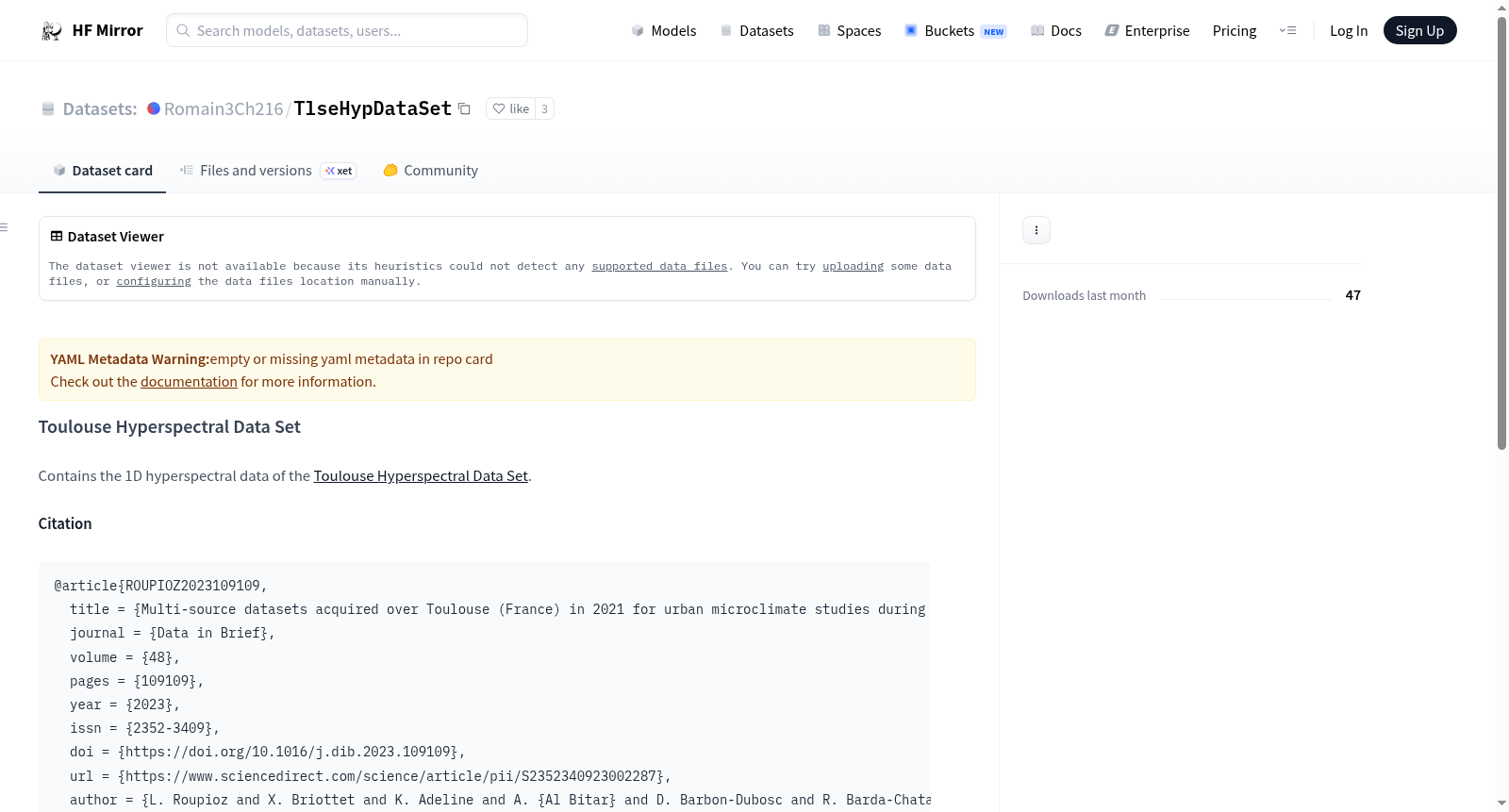Like the dataset with the heart button
Image resolution: width=1509 pixels, height=812 pixels.
pos(510,108)
